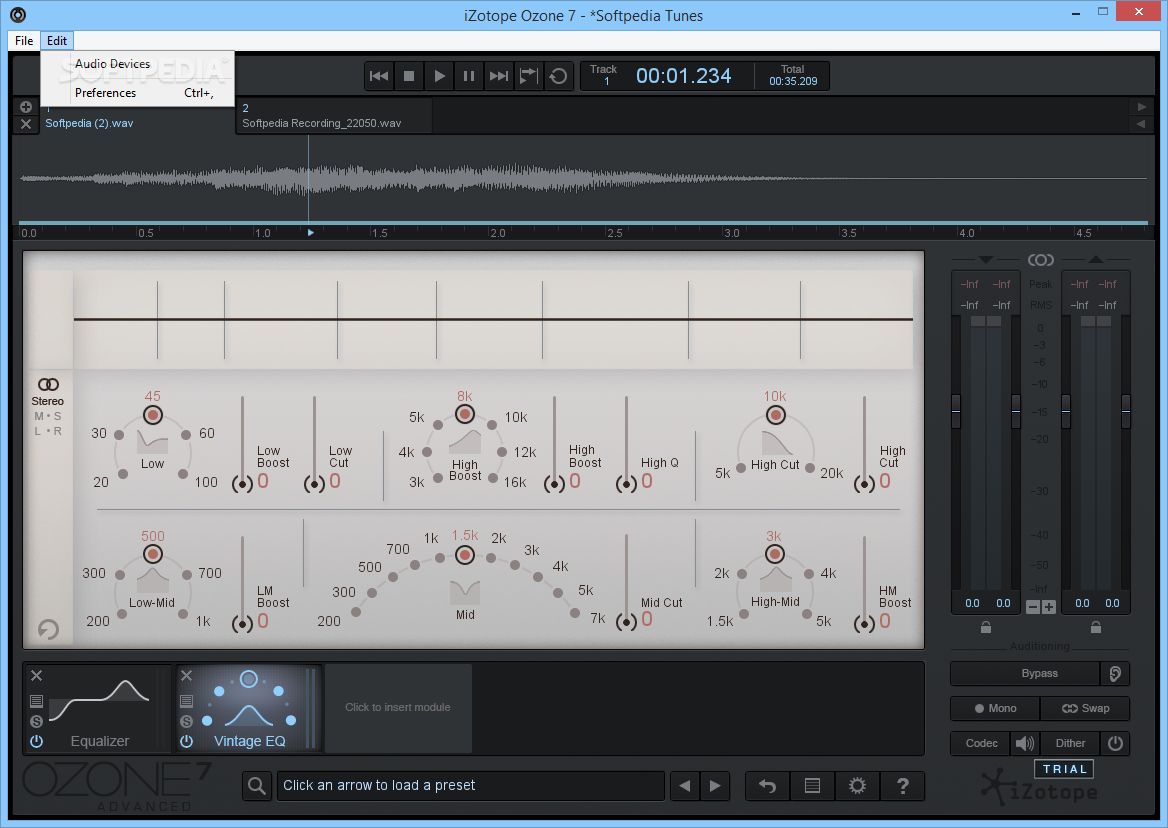The width and height of the screenshot is (1168, 828).
Task: Solo the Vintage EQ module
Action: pos(186,721)
